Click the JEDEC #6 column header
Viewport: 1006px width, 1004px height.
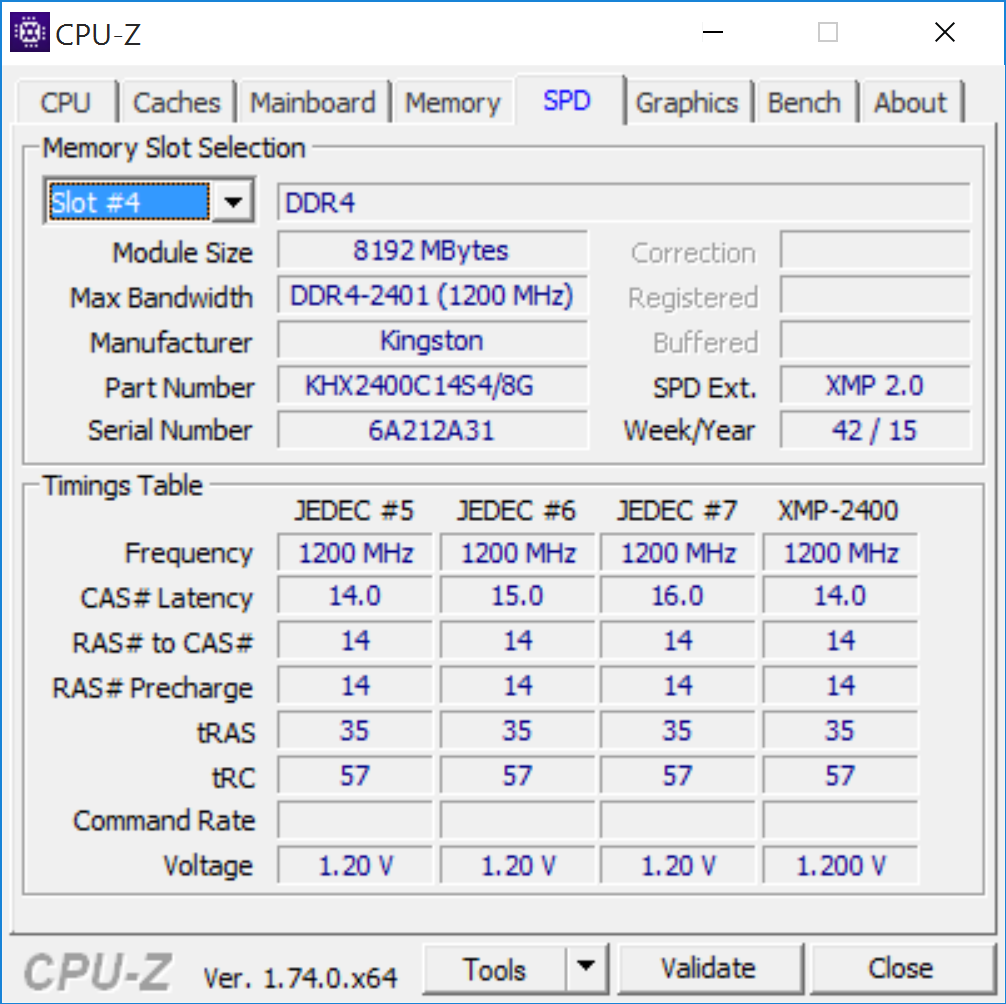[x=516, y=511]
